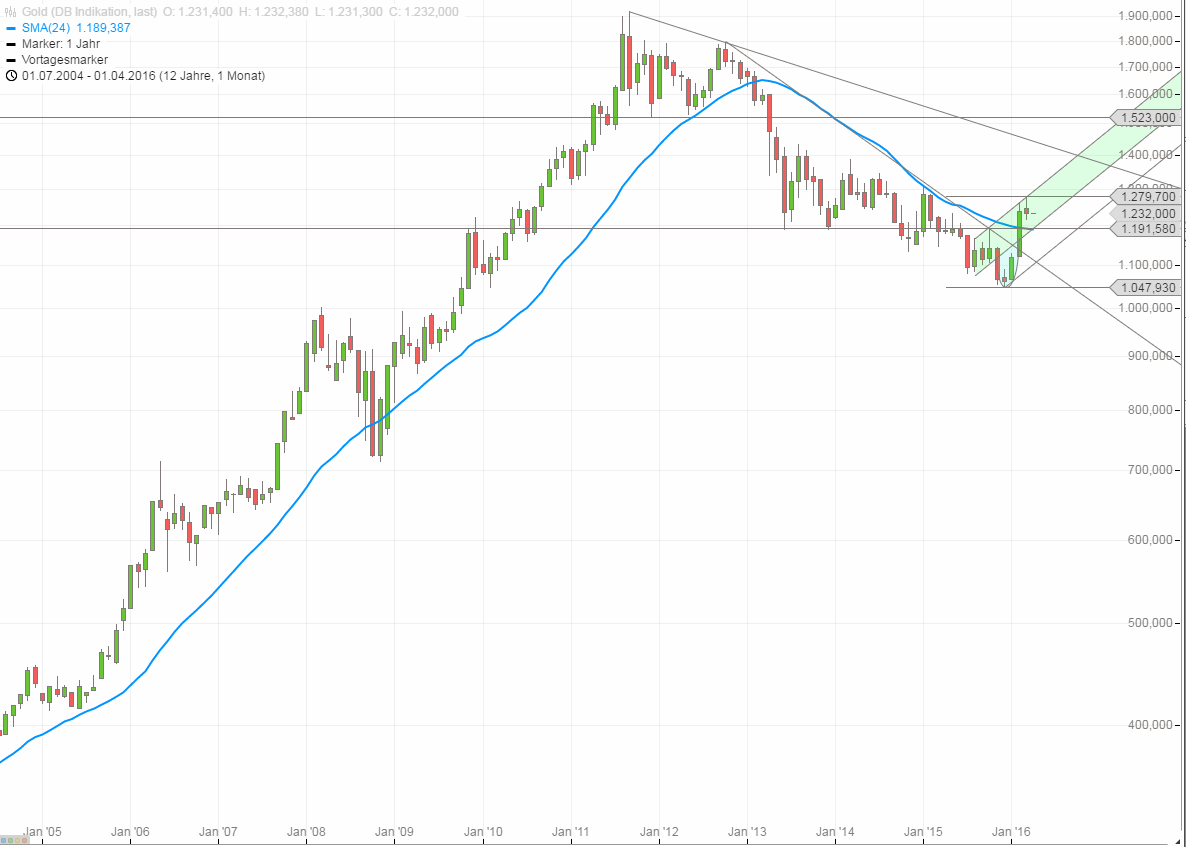Expand the 1,232,000 last-price tag
Screen dimensions: 1186x847
1147,213
